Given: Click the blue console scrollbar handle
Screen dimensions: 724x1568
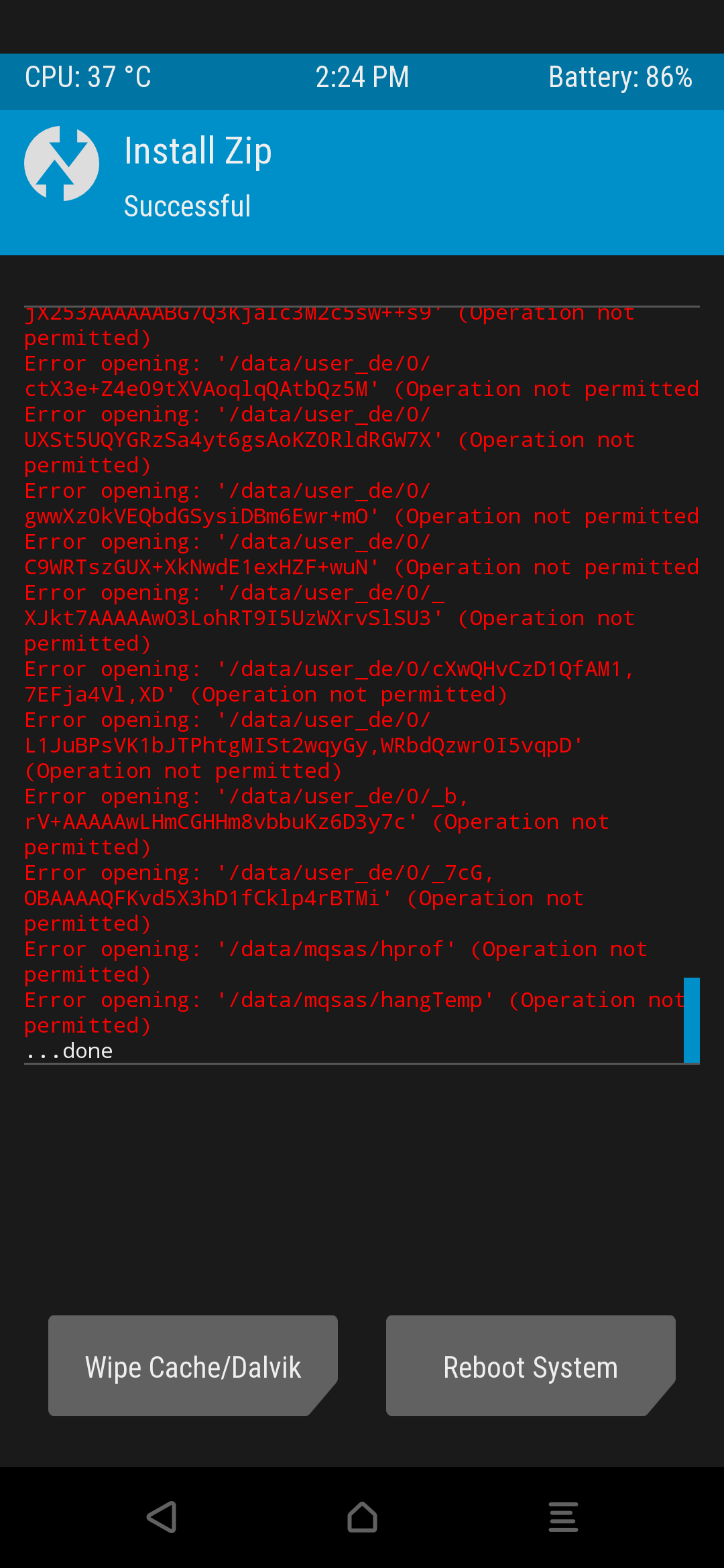Looking at the screenshot, I should pos(692,1020).
